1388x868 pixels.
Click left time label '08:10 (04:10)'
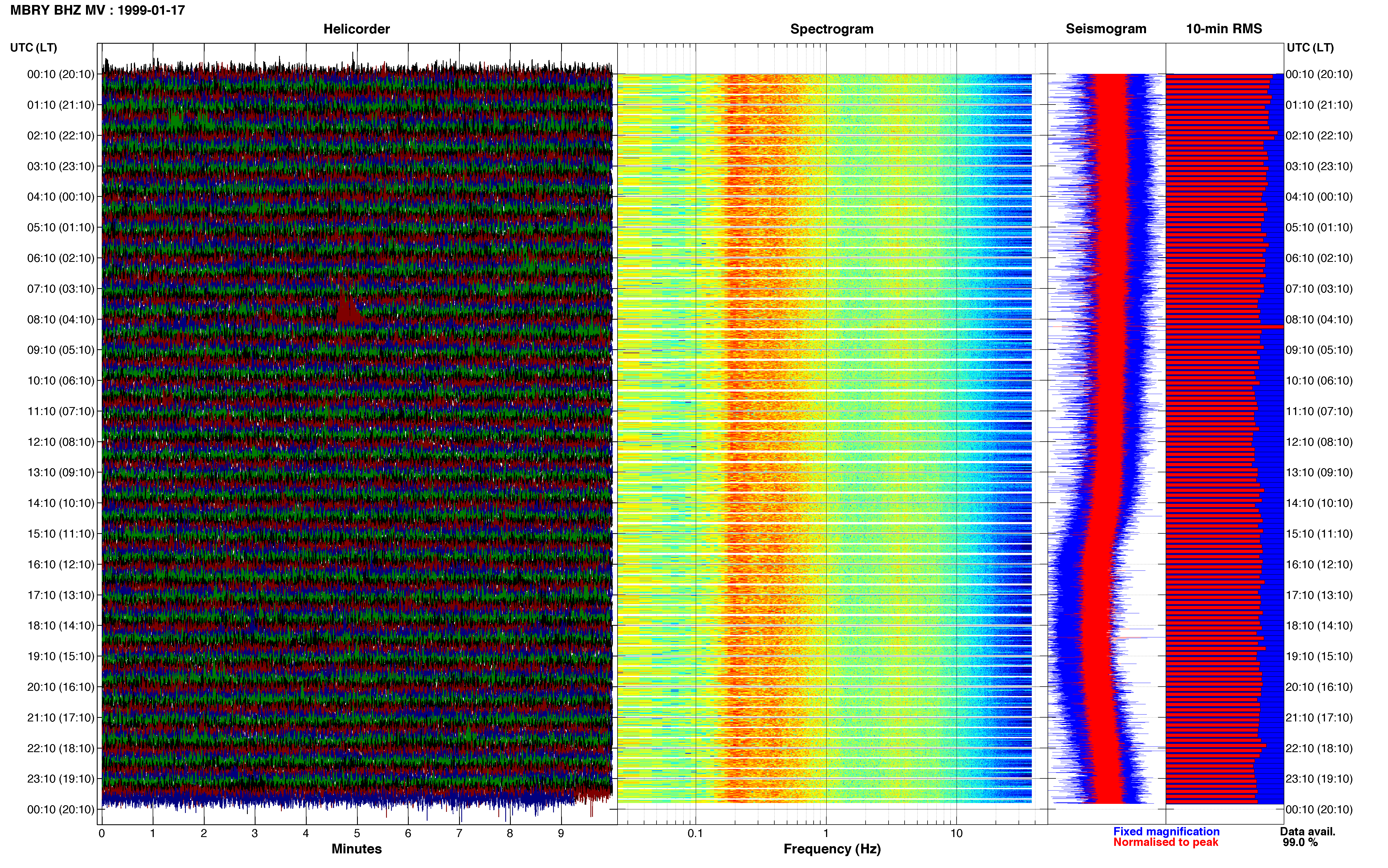[61, 319]
